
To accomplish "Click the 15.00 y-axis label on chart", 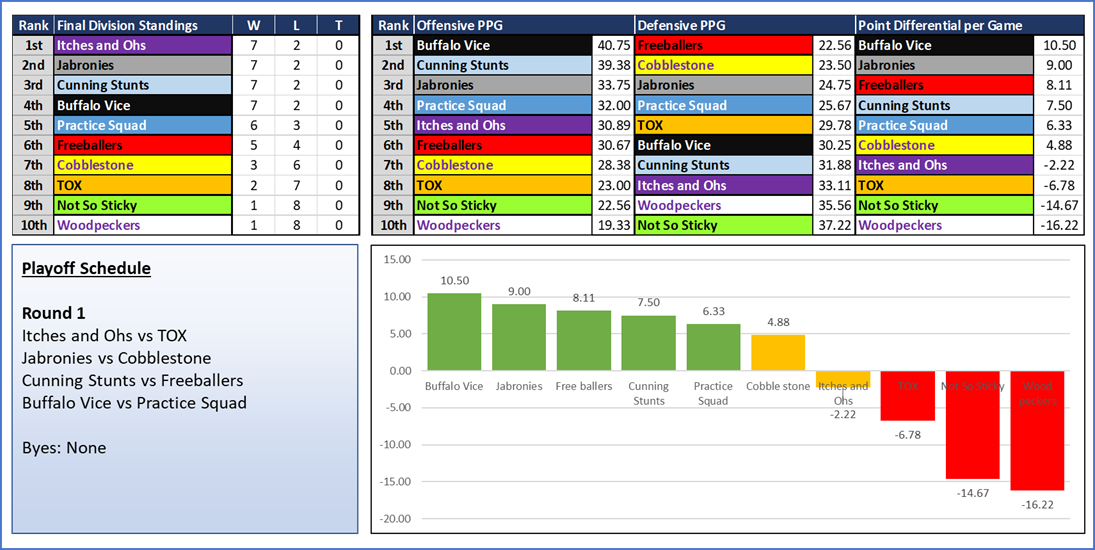I will (398, 259).
